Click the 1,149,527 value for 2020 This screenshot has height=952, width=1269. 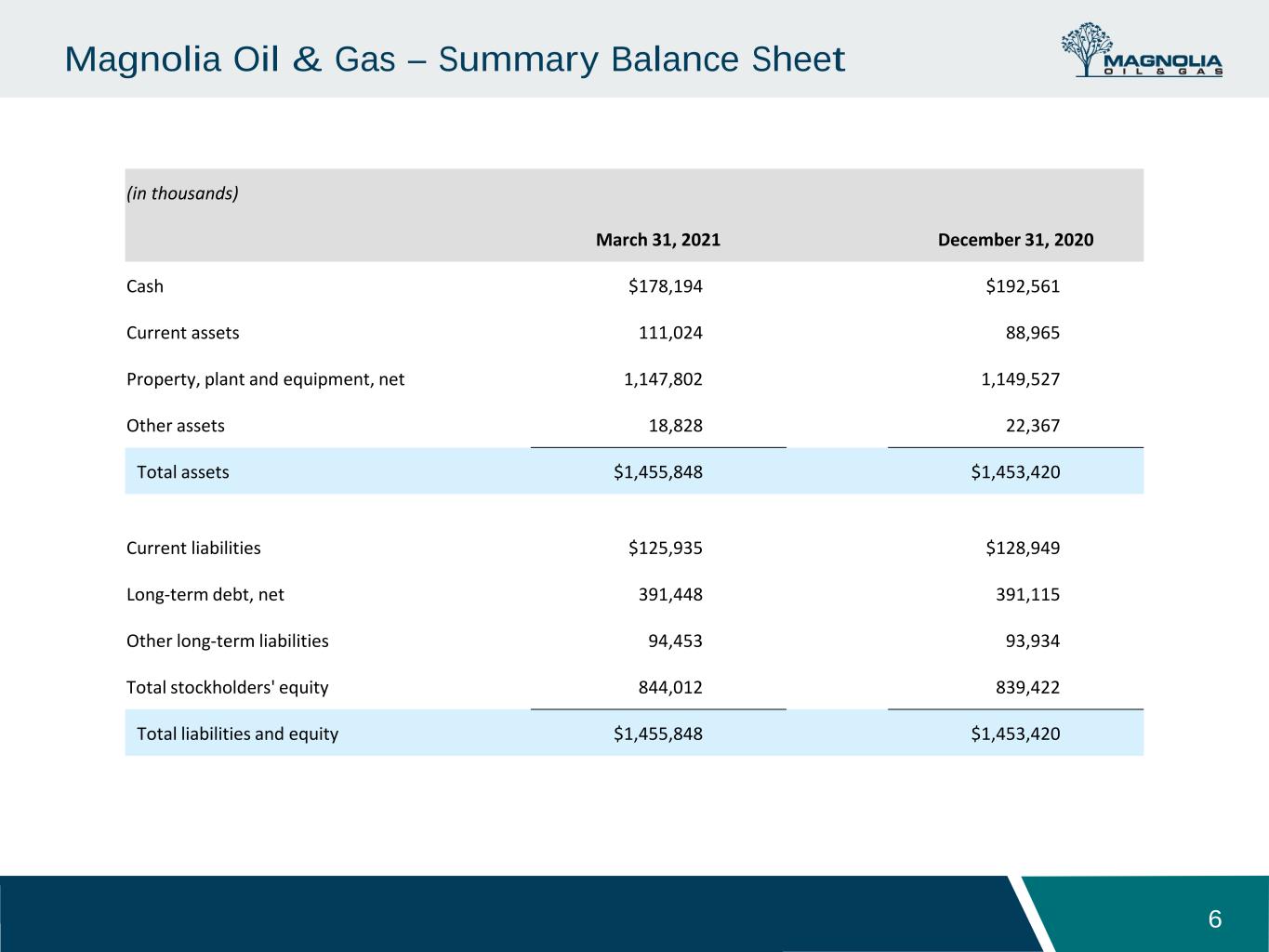[x=1021, y=379]
